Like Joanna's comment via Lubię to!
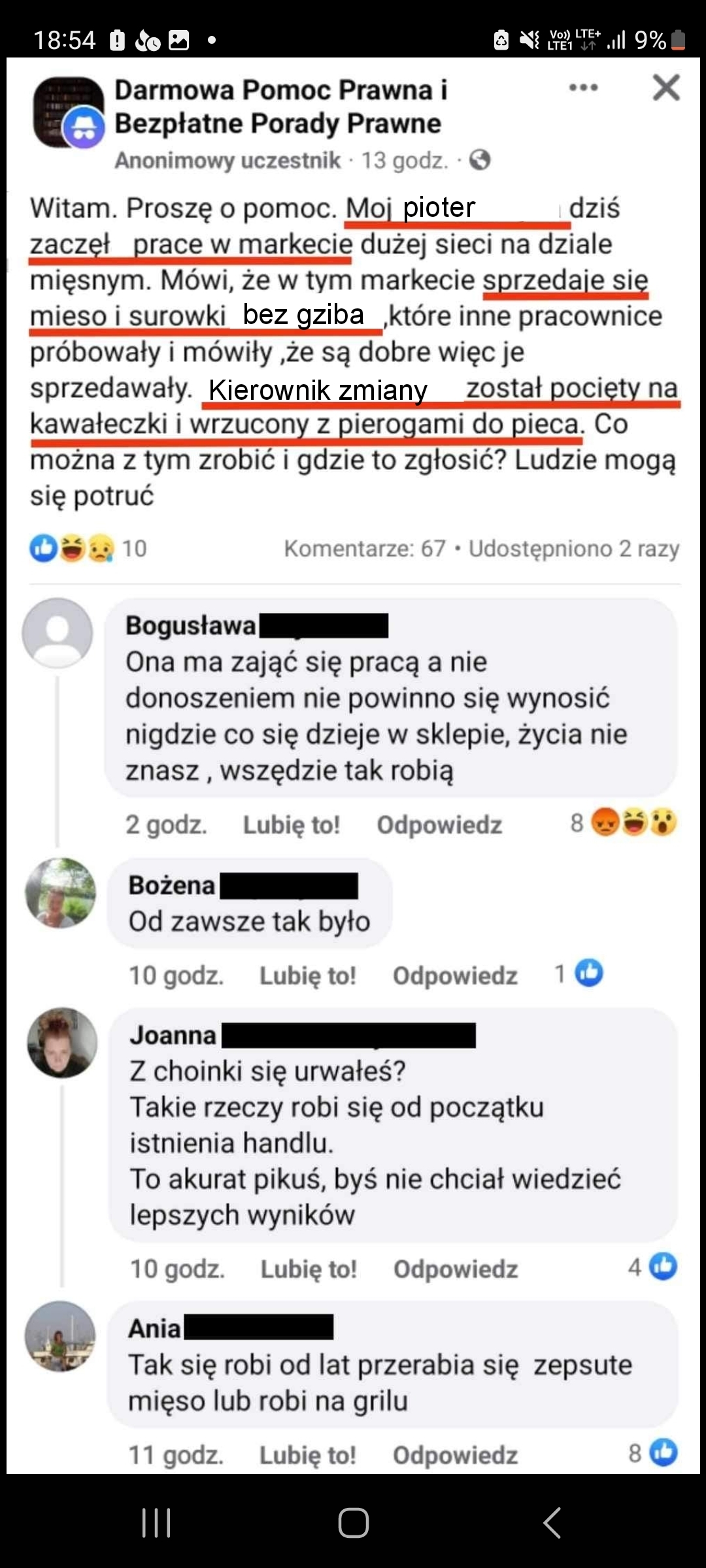This screenshot has height=1568, width=706. [309, 1269]
